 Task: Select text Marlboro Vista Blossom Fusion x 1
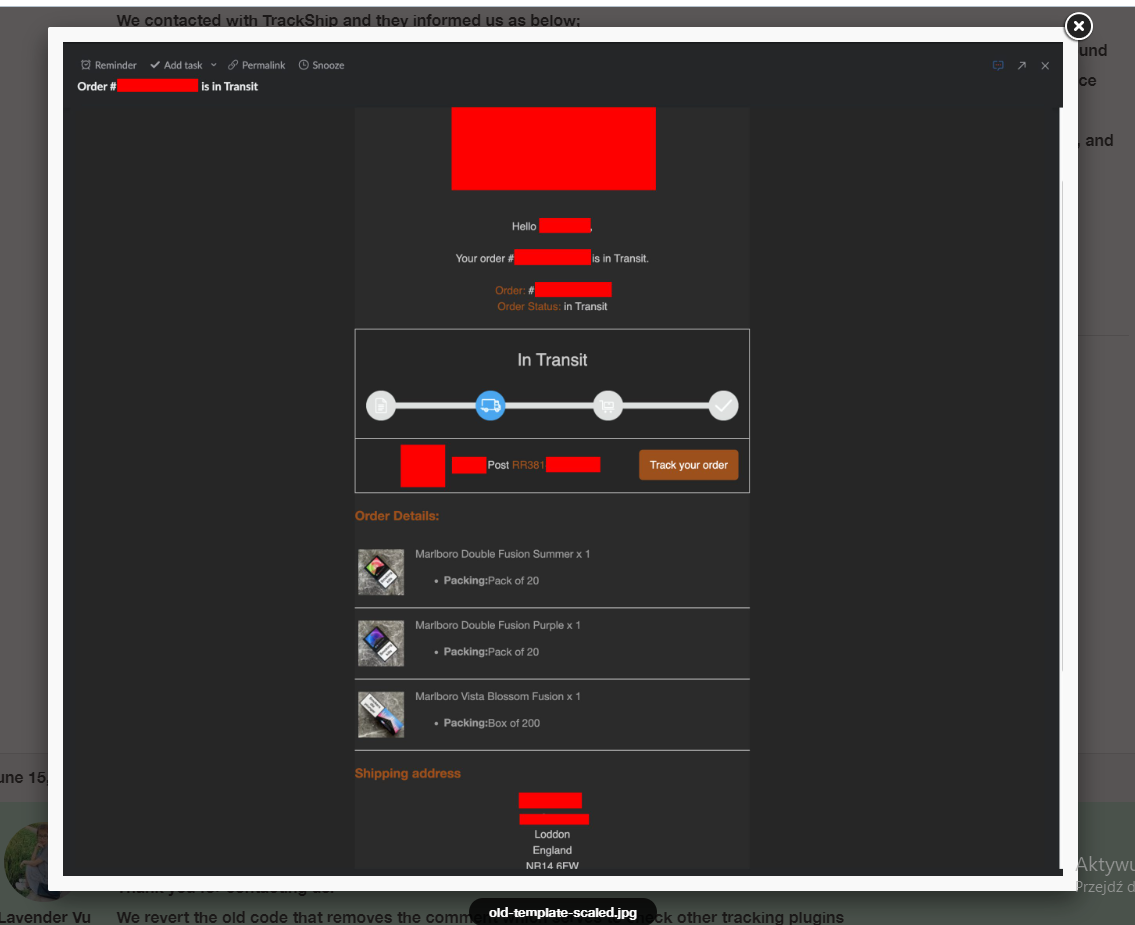[497, 696]
